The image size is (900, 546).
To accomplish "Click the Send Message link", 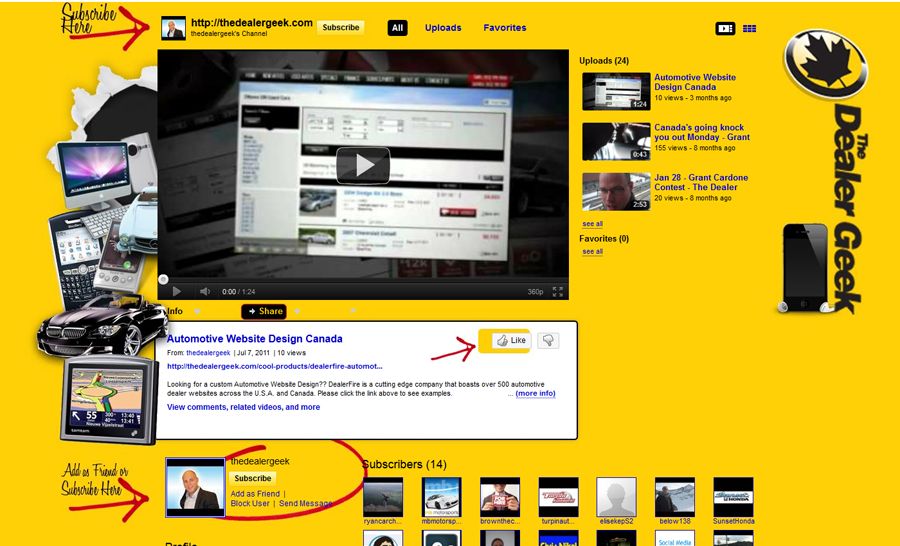I will pyautogui.click(x=305, y=504).
